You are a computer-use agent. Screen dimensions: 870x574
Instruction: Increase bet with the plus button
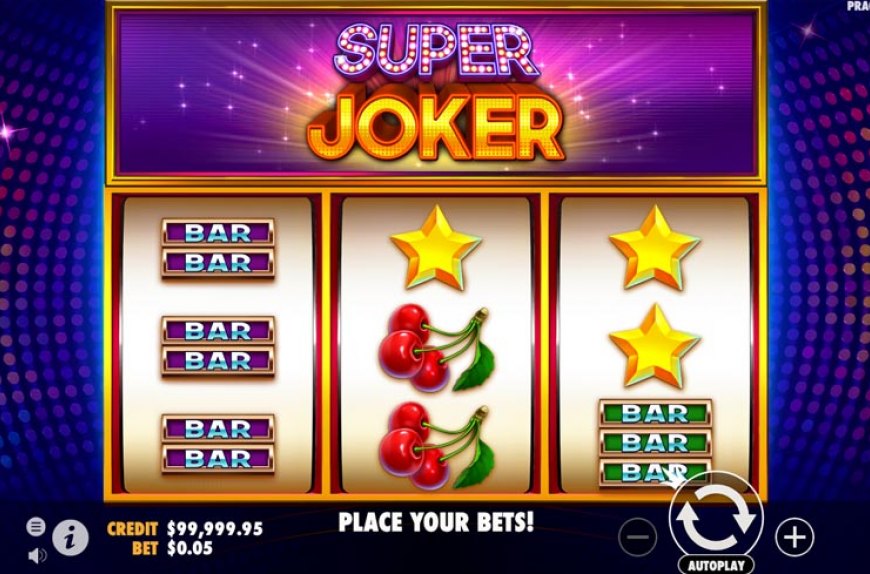tap(795, 537)
